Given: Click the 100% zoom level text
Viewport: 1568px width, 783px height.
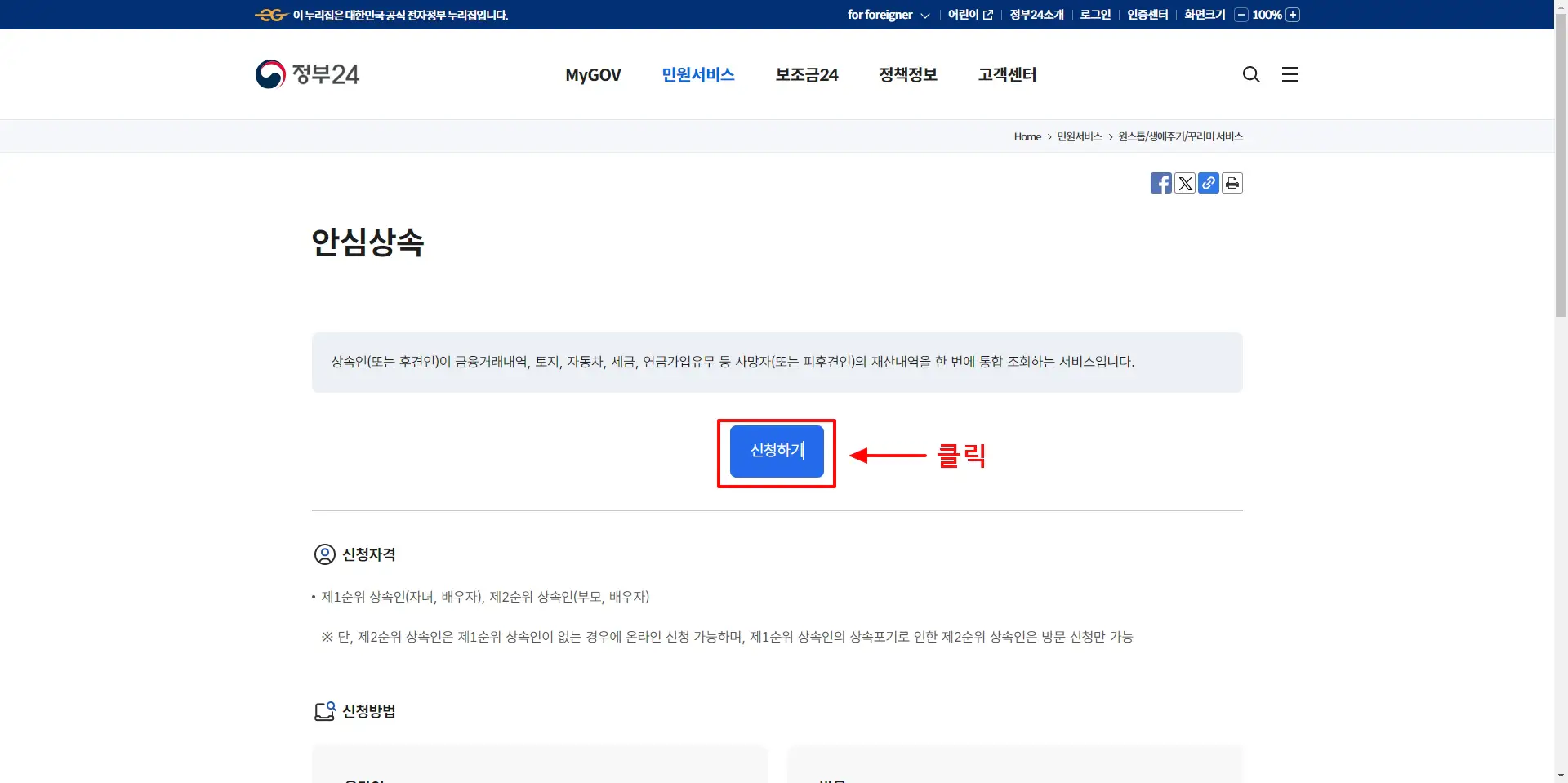Looking at the screenshot, I should click(x=1267, y=15).
